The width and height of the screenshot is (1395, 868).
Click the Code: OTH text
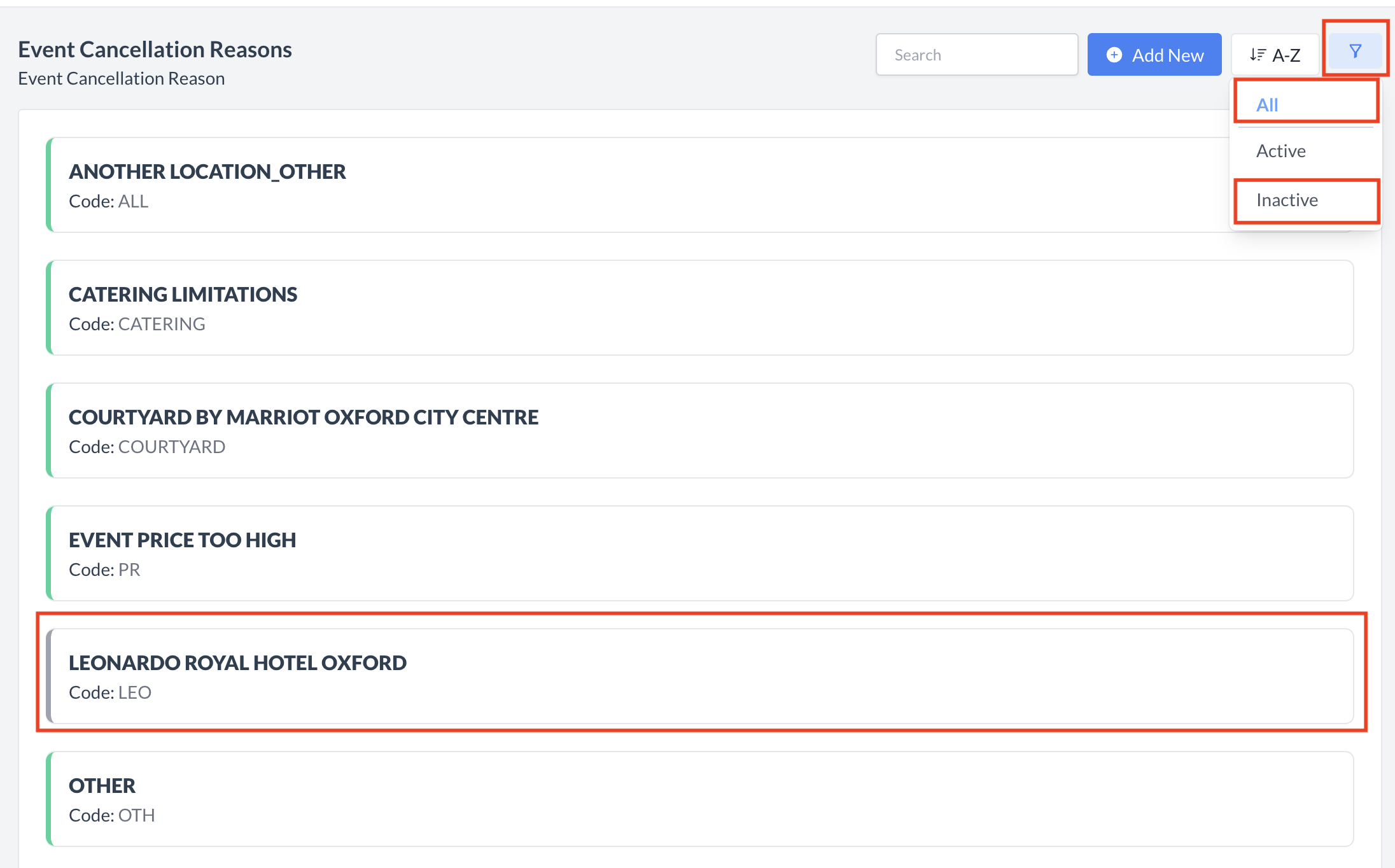click(112, 816)
